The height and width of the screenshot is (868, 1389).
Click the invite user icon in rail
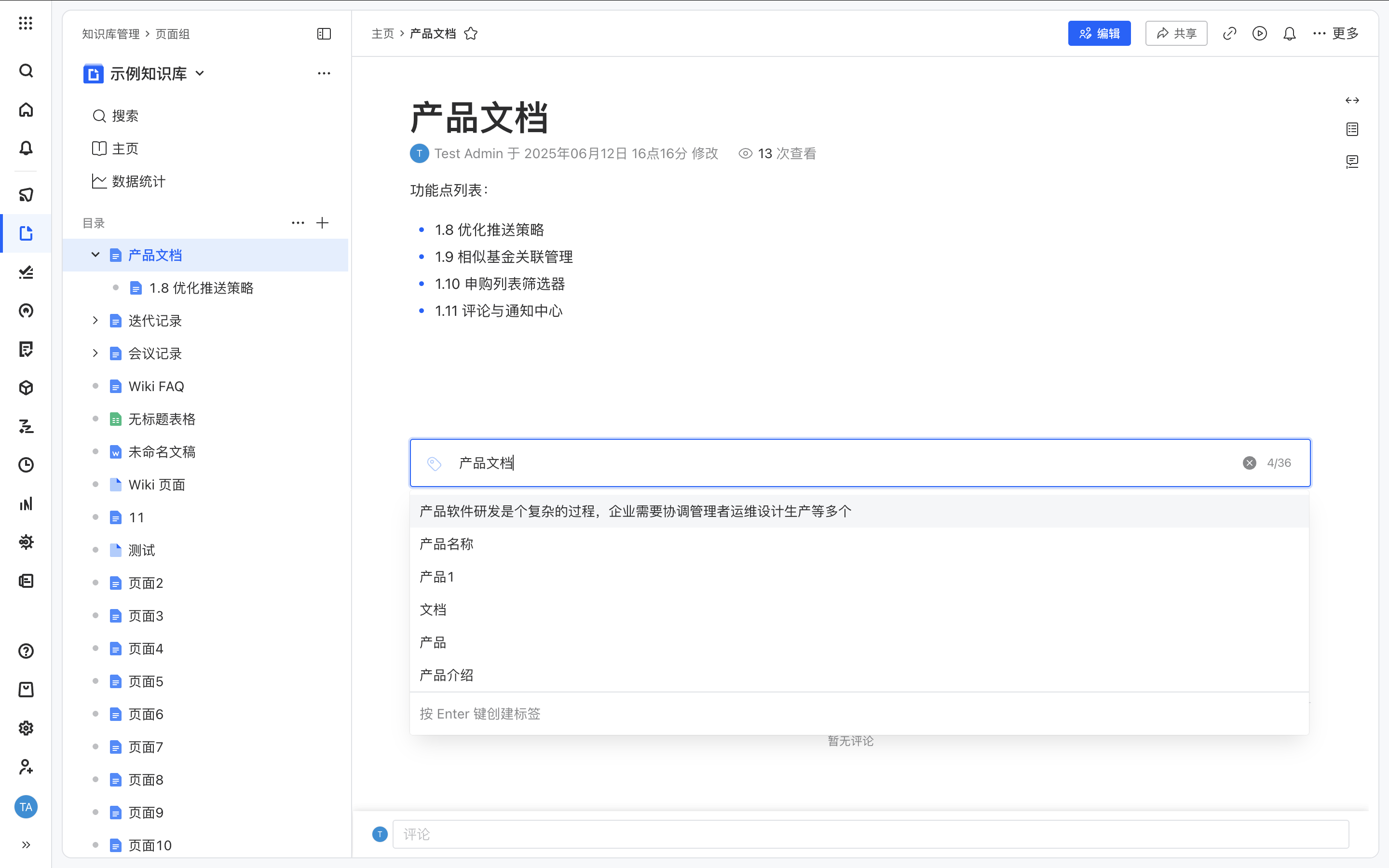coord(26,766)
